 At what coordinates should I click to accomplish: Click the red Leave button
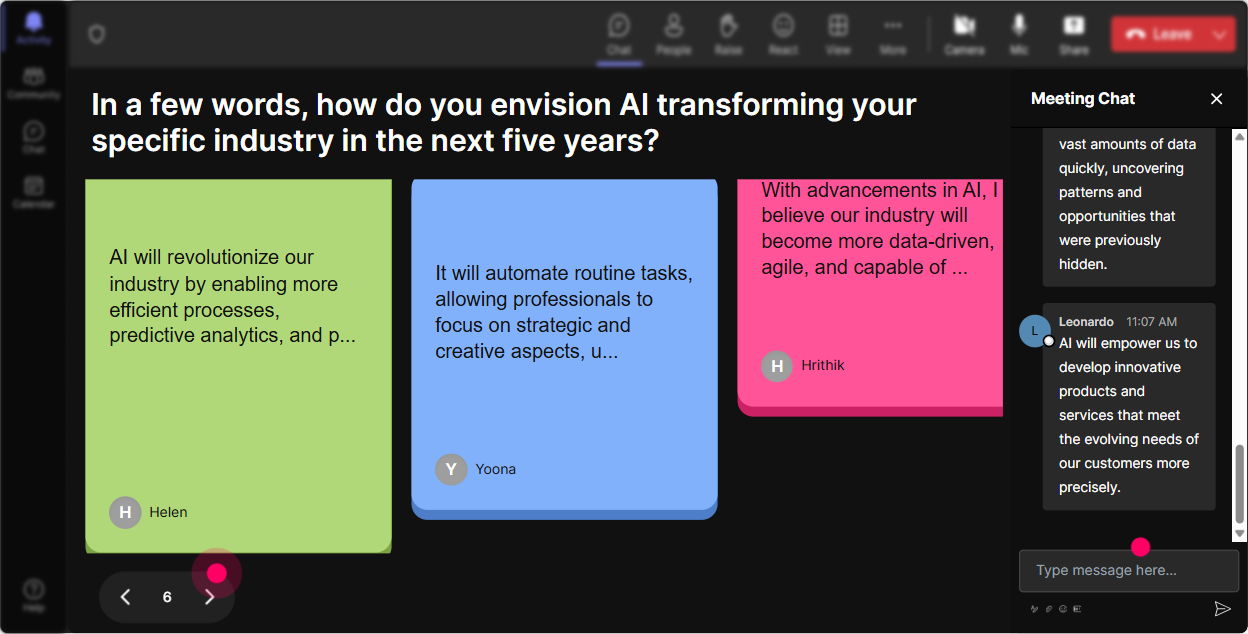(x=1159, y=34)
